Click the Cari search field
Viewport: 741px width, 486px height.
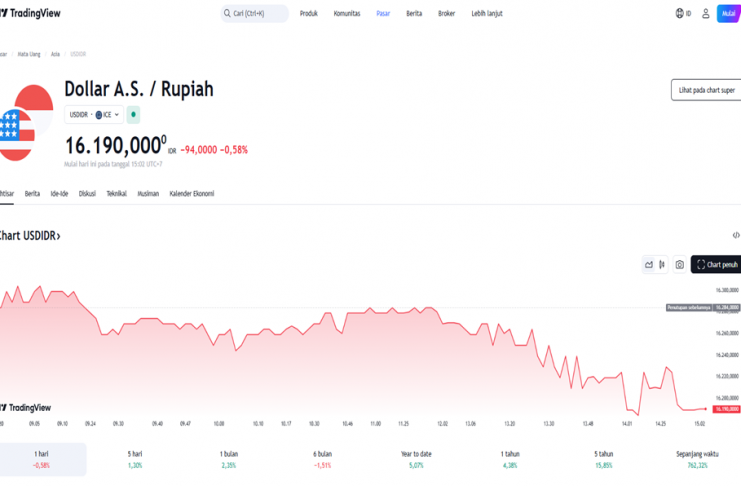pos(254,14)
